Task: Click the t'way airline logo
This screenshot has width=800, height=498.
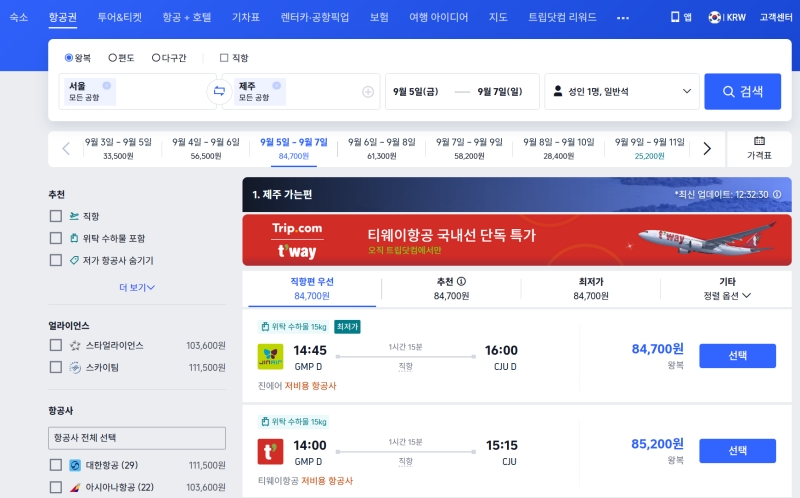Action: [x=270, y=452]
